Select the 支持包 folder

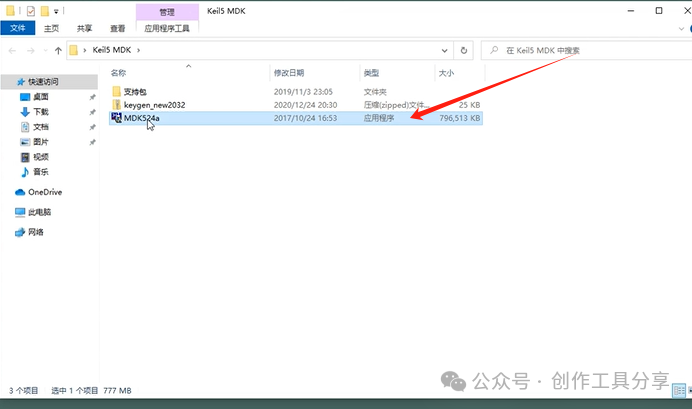[135, 92]
